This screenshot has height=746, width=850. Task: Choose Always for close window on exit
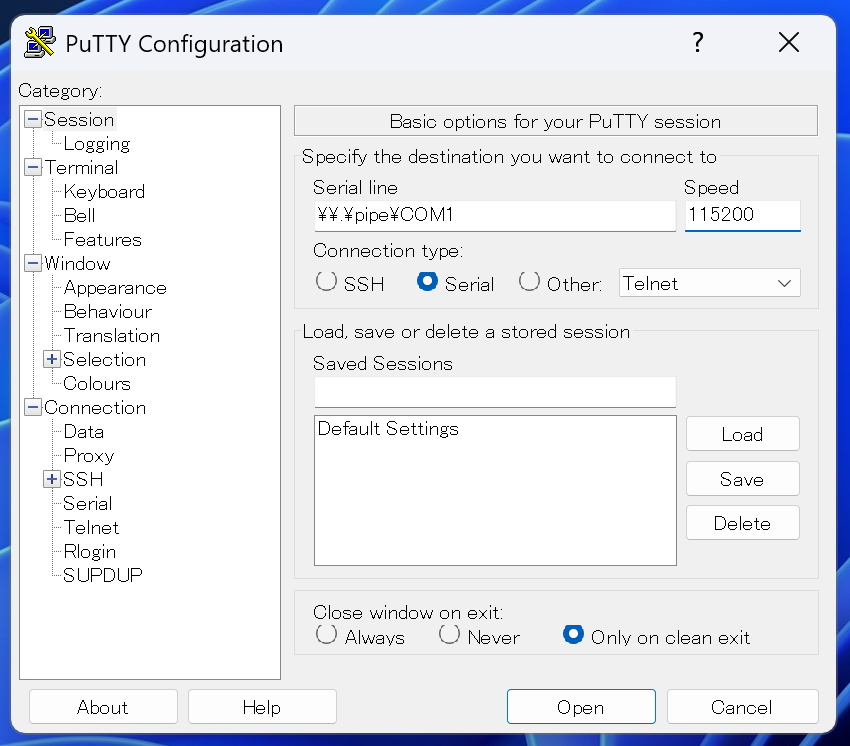pyautogui.click(x=325, y=634)
